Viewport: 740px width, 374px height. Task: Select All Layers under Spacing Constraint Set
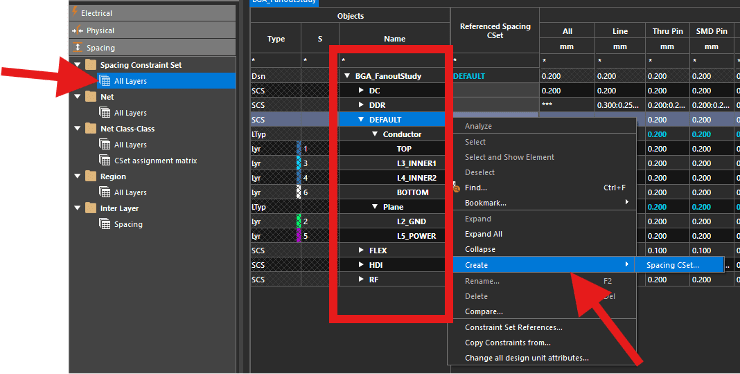click(x=167, y=81)
